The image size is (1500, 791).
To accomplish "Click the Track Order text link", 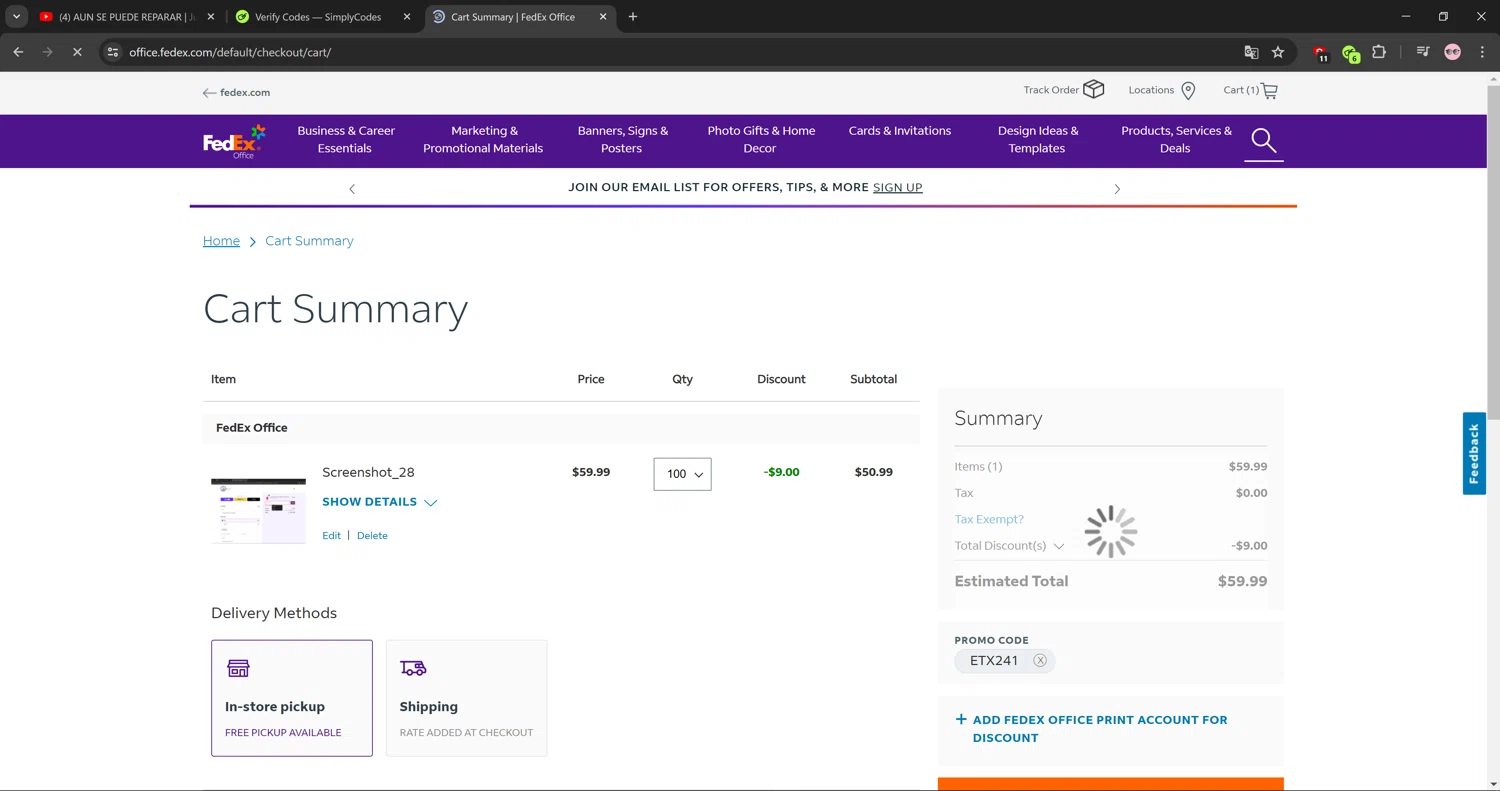I will 1051,90.
